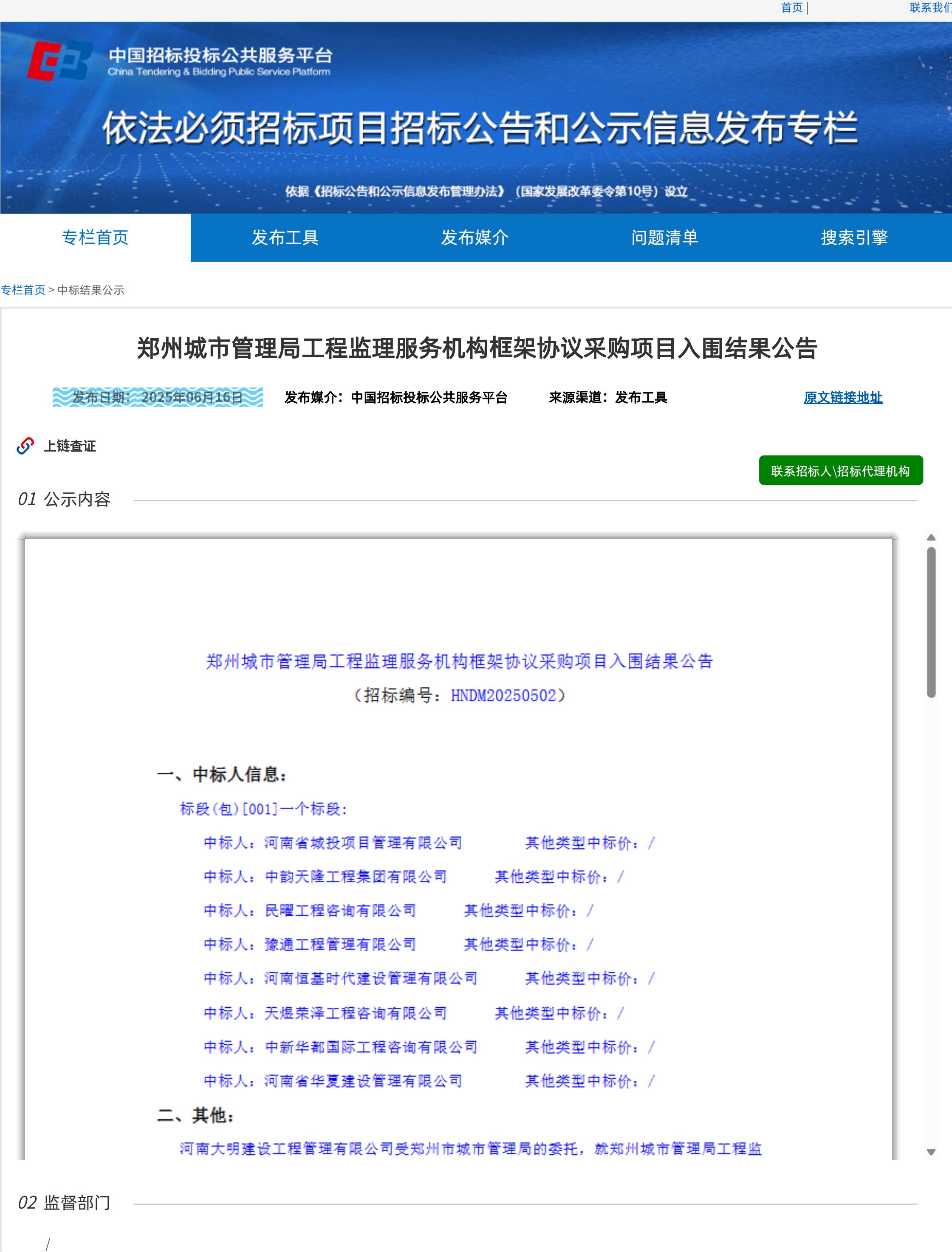Click 民曜工程咨询有限公司 bidder name
The image size is (952, 1252).
point(341,911)
